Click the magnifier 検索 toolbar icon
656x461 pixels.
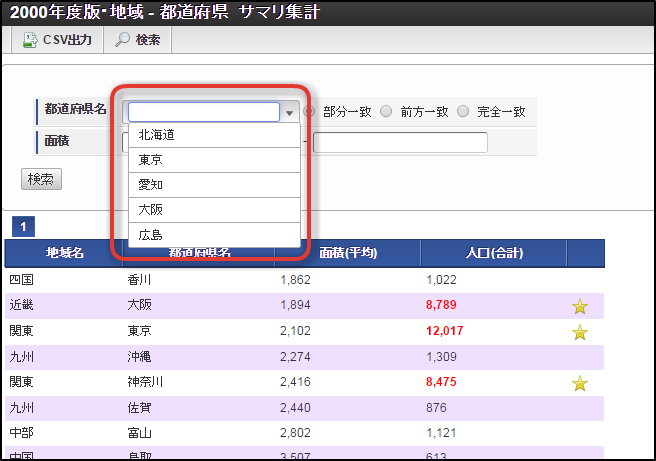[122, 39]
